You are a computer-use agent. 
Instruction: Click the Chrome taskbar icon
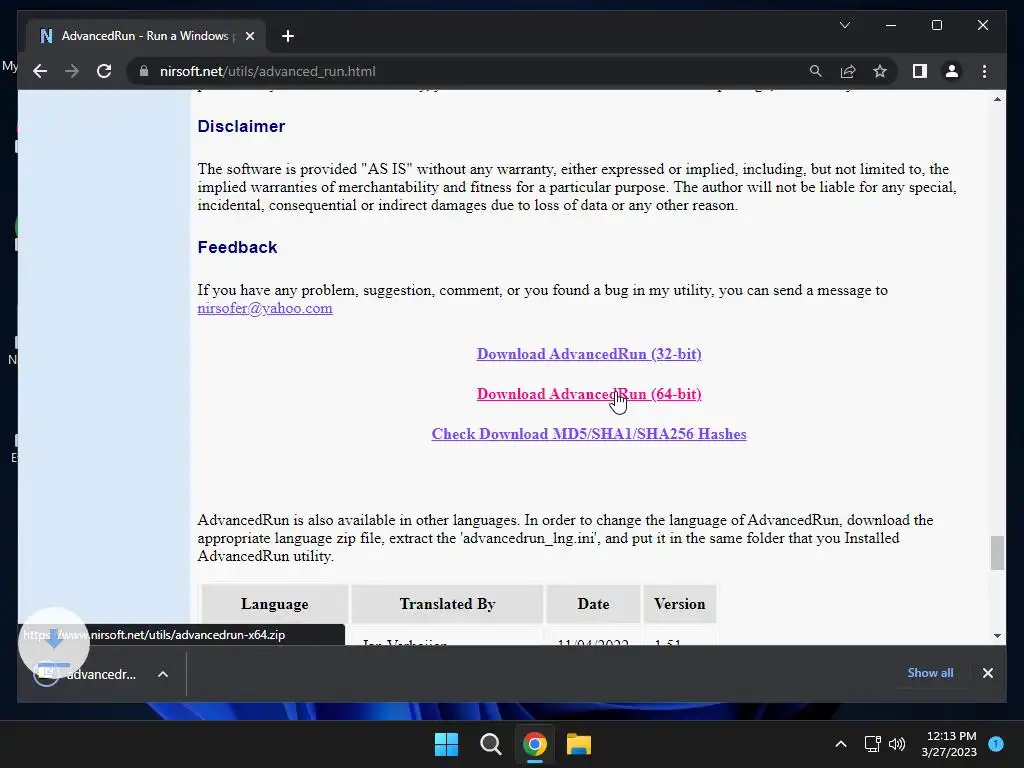pyautogui.click(x=534, y=744)
